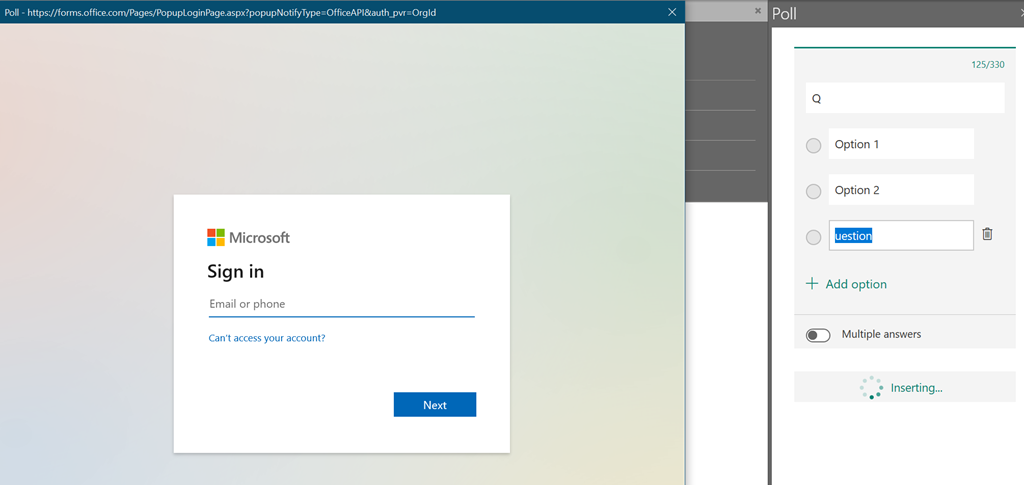Select the radio button beside 'uestion' field
Screen dimensions: 1024x485
coord(813,237)
